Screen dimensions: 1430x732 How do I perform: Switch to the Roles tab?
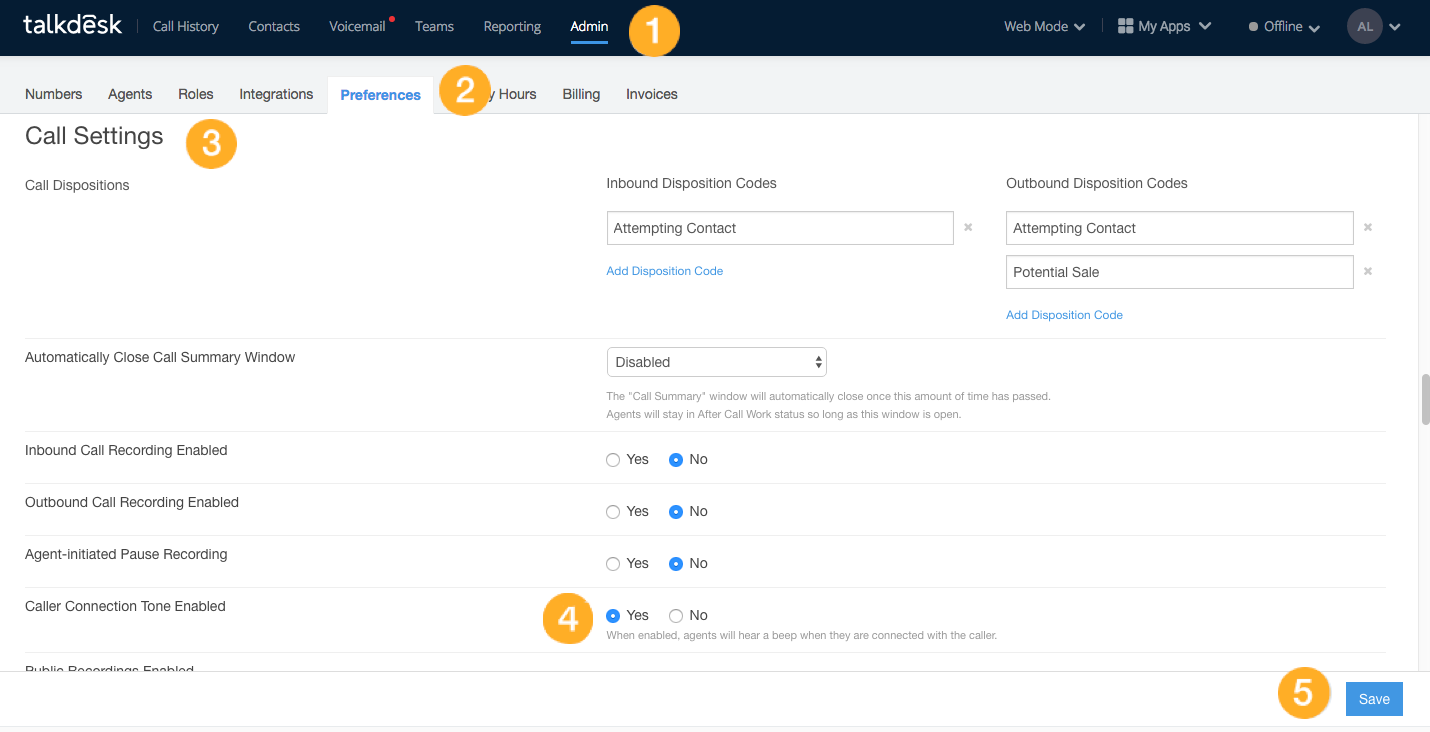(196, 94)
